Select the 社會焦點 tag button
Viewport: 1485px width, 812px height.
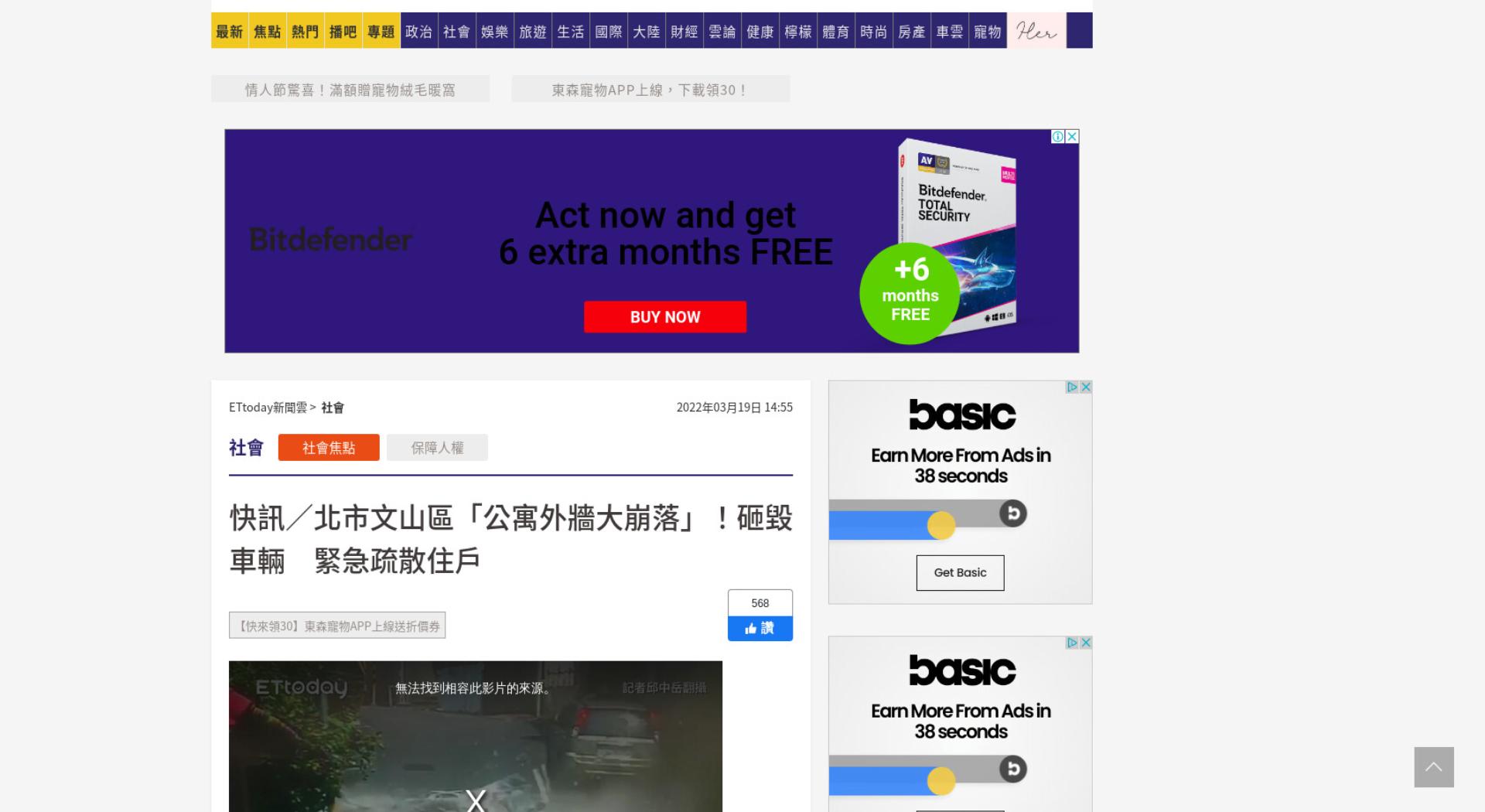coord(329,448)
